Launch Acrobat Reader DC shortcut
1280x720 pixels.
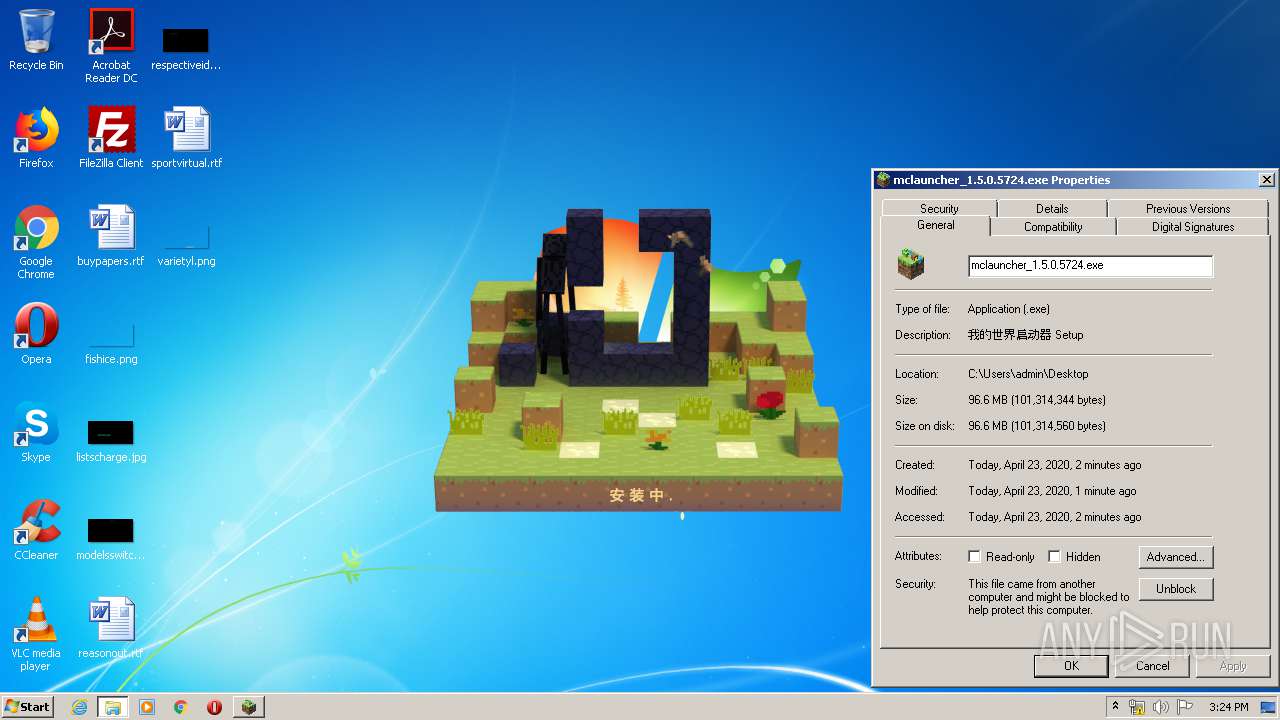[111, 46]
